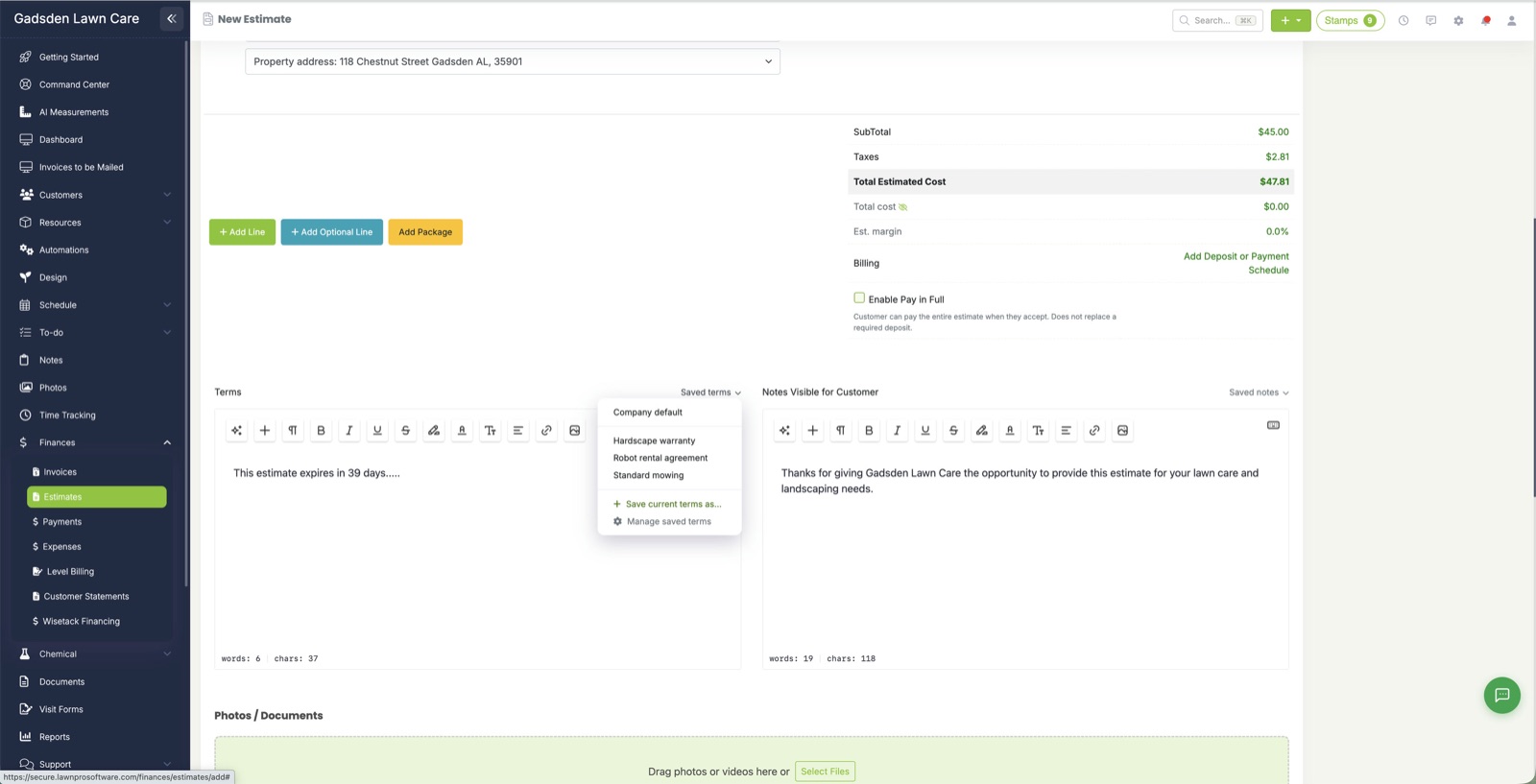Toggle the Total cost visibility eye icon
1536x784 pixels.
pyautogui.click(x=903, y=207)
